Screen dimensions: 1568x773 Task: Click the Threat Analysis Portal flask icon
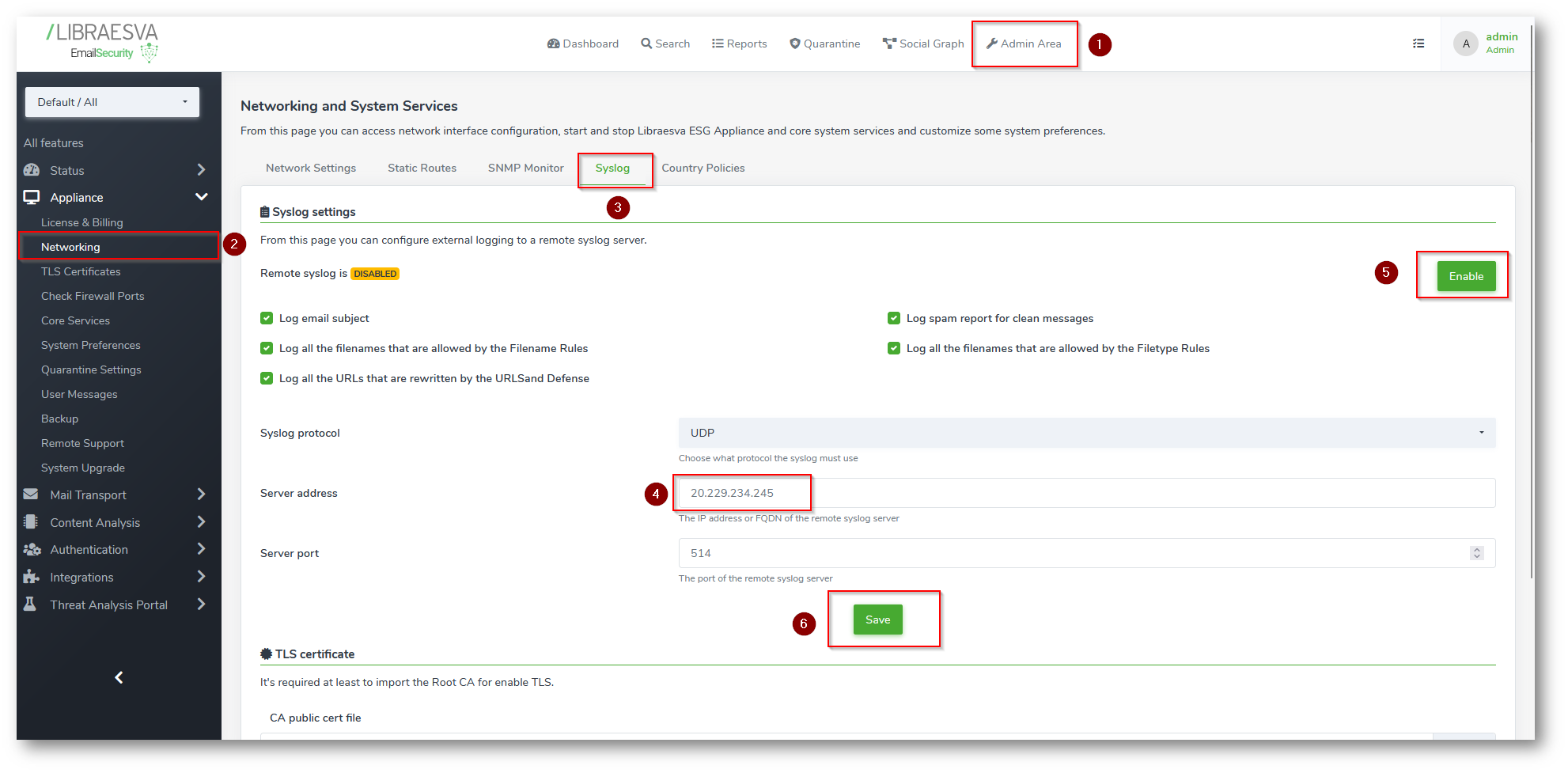[x=30, y=604]
